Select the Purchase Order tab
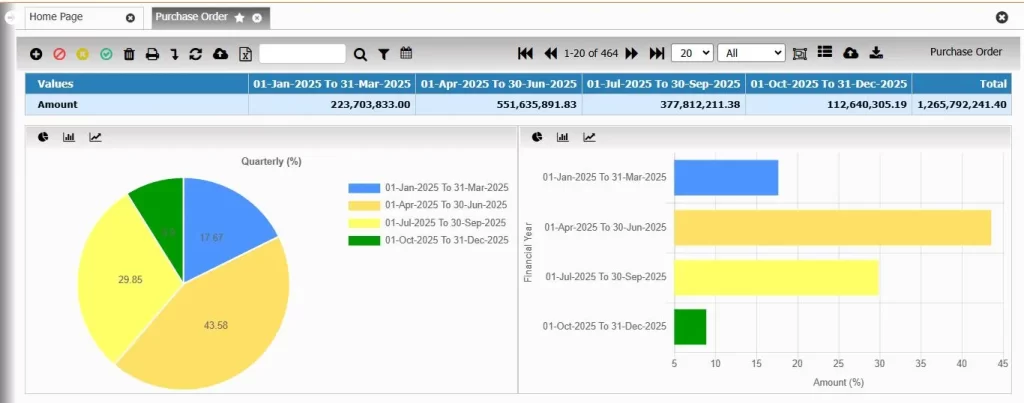 193,18
